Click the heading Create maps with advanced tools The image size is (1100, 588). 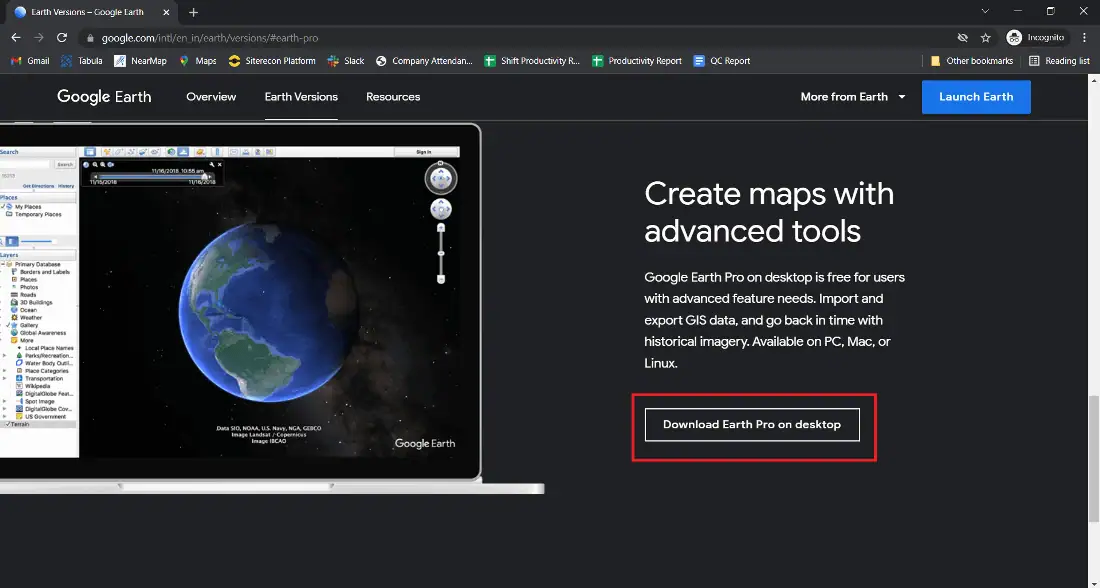[x=770, y=212]
